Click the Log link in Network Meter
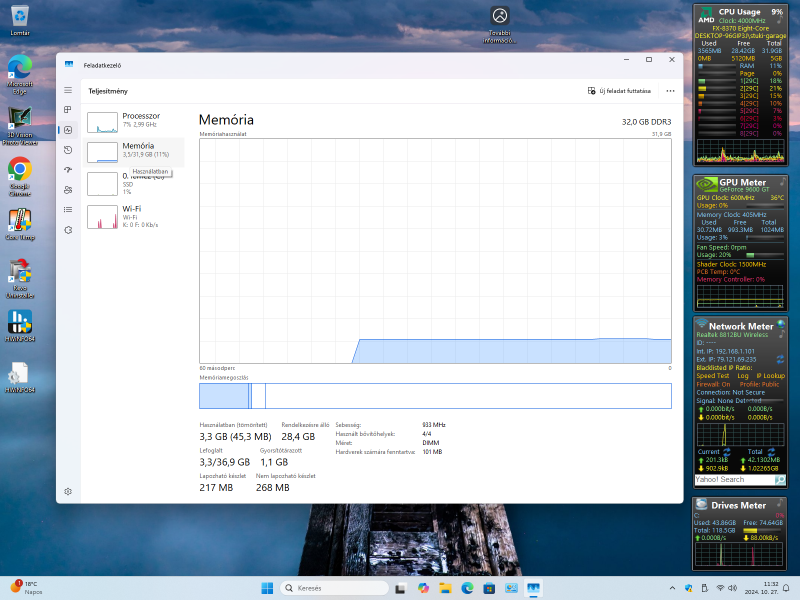 pos(742,376)
